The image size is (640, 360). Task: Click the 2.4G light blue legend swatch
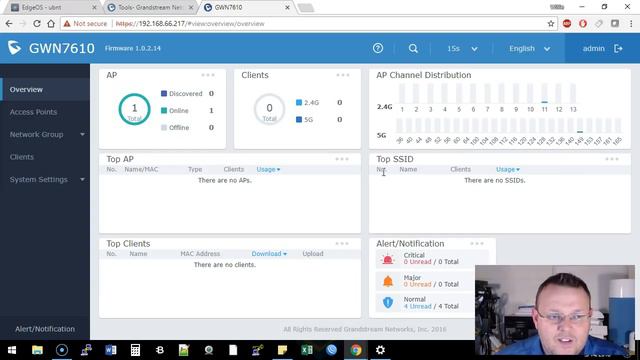point(299,102)
